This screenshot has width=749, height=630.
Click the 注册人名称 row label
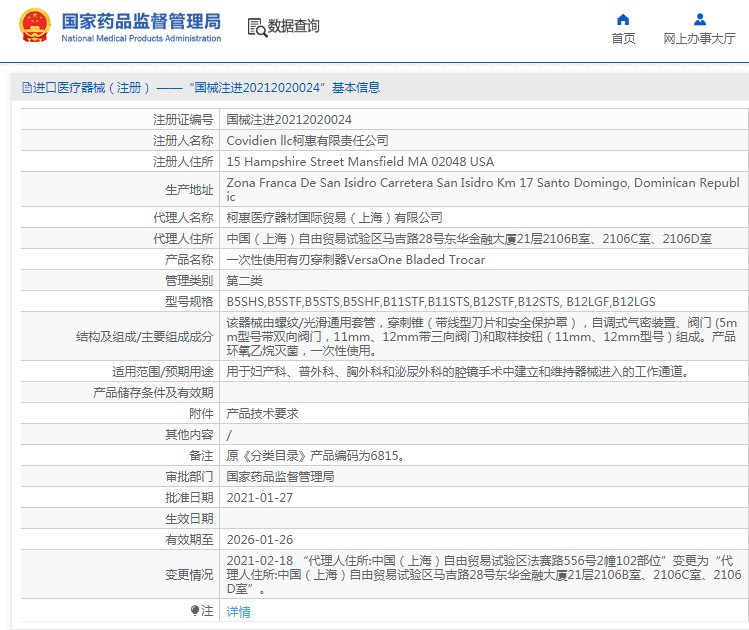coord(183,140)
